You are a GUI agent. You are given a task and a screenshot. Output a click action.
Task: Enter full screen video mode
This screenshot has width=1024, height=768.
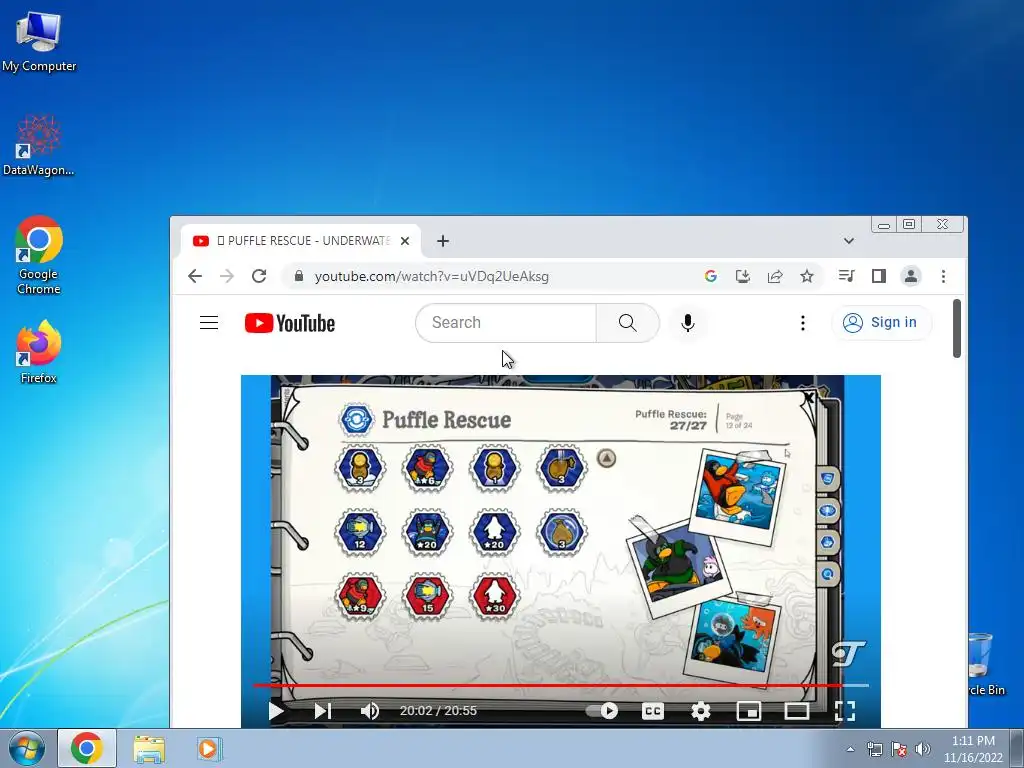click(844, 711)
